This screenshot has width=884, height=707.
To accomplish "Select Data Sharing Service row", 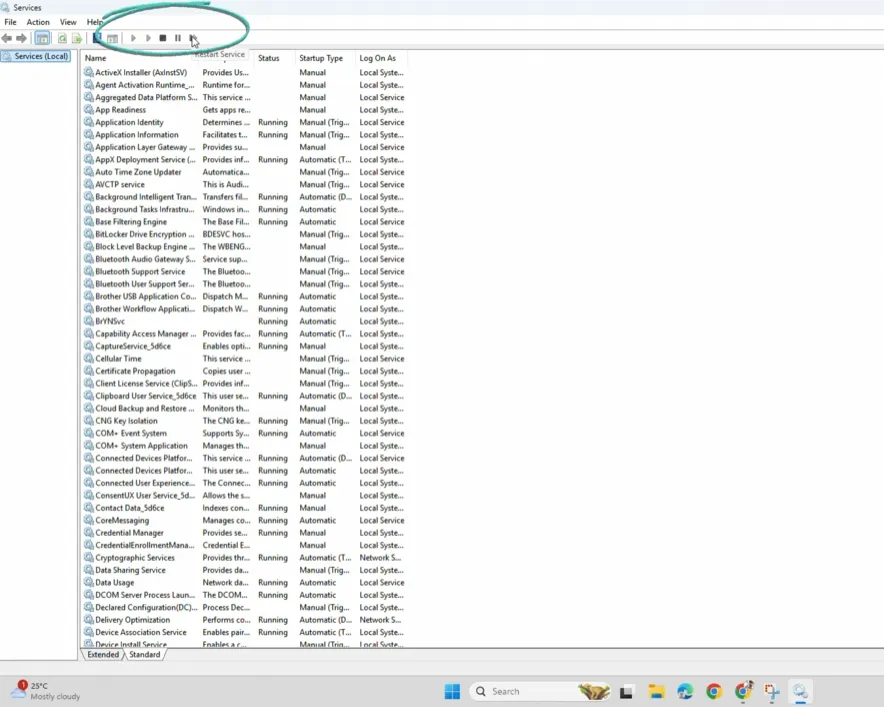I will [244, 570].
